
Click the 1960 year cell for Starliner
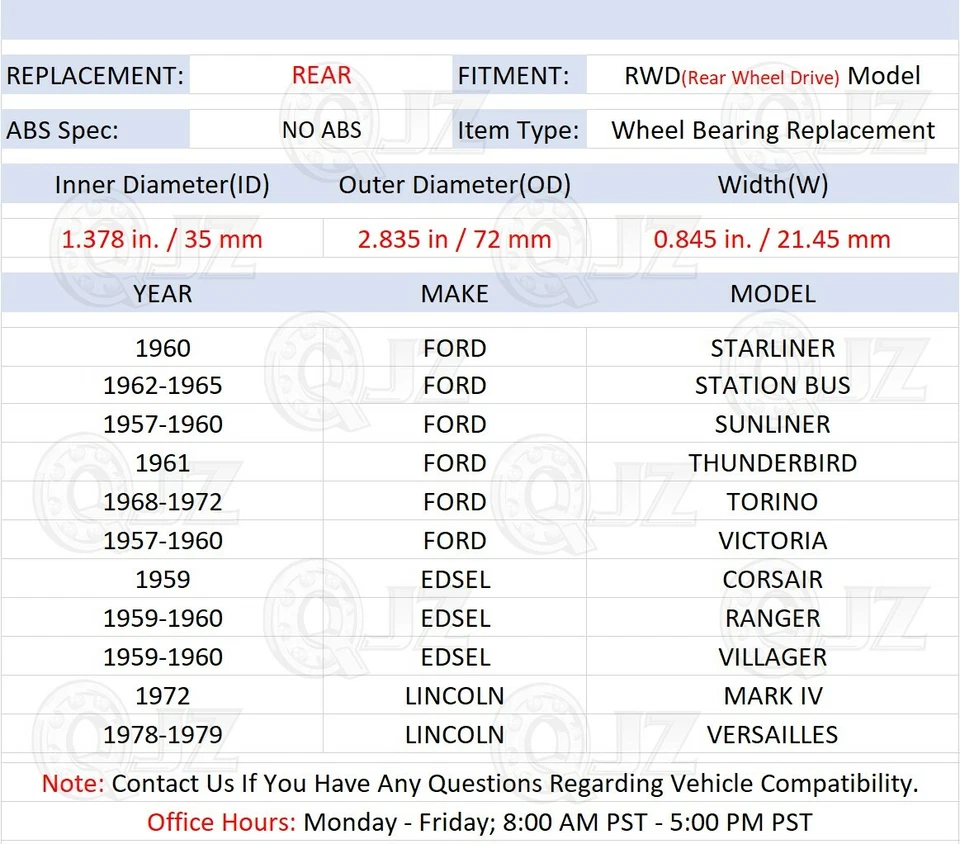pyautogui.click(x=162, y=348)
